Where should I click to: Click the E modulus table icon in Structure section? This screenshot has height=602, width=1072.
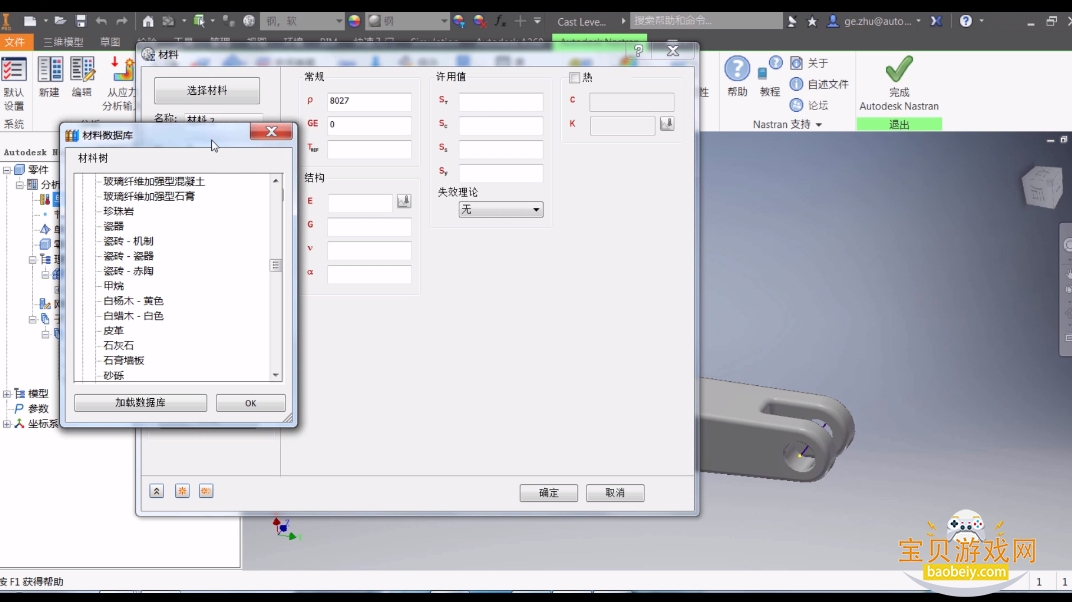point(404,201)
